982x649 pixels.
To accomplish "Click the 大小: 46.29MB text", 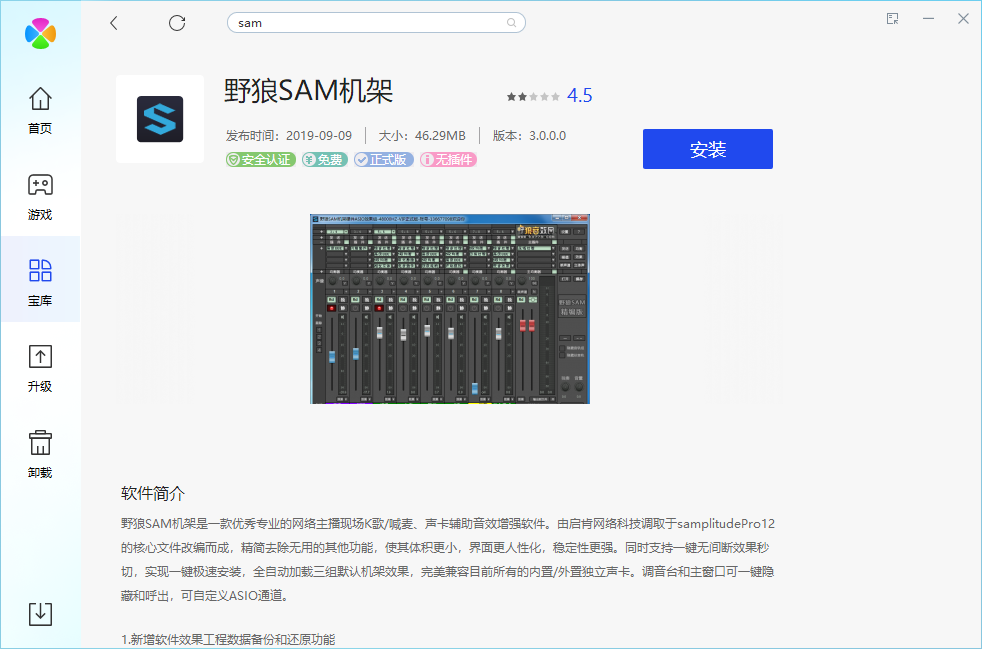I will point(422,136).
